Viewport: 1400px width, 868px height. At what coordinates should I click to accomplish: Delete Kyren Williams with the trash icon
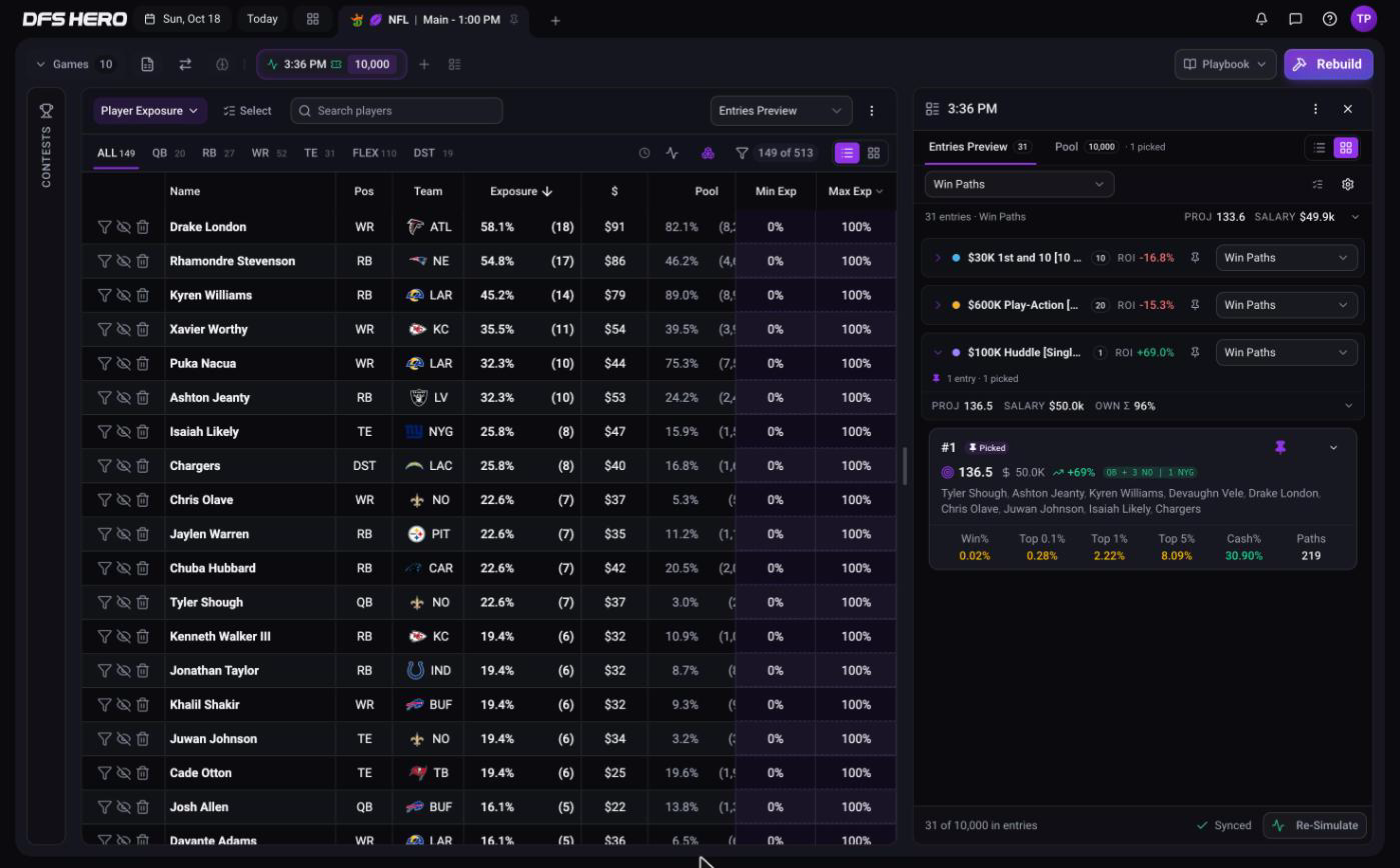pyautogui.click(x=143, y=295)
